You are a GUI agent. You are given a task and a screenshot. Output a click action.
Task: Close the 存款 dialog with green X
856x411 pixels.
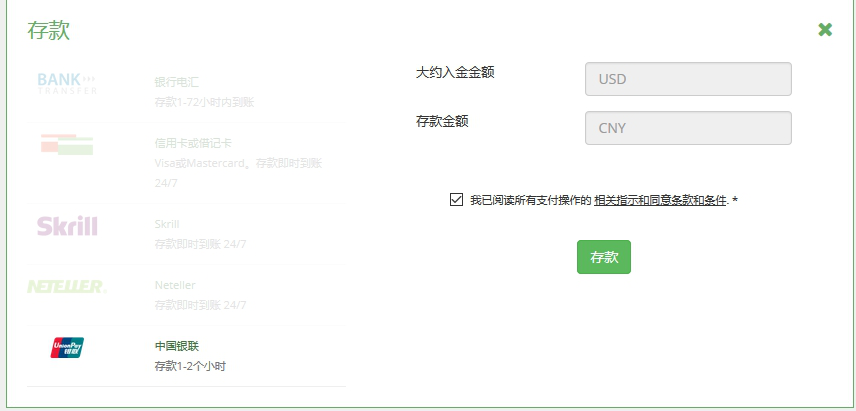point(825,29)
